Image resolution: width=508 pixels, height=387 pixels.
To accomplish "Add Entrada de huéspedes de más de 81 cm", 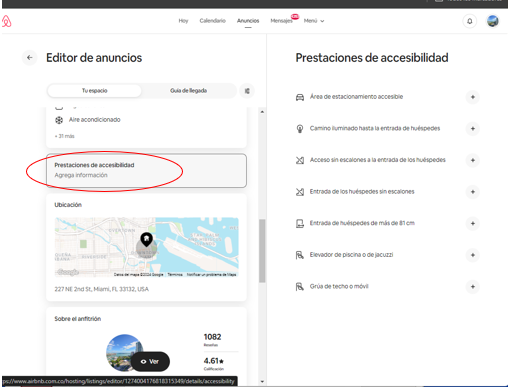I will click(472, 223).
